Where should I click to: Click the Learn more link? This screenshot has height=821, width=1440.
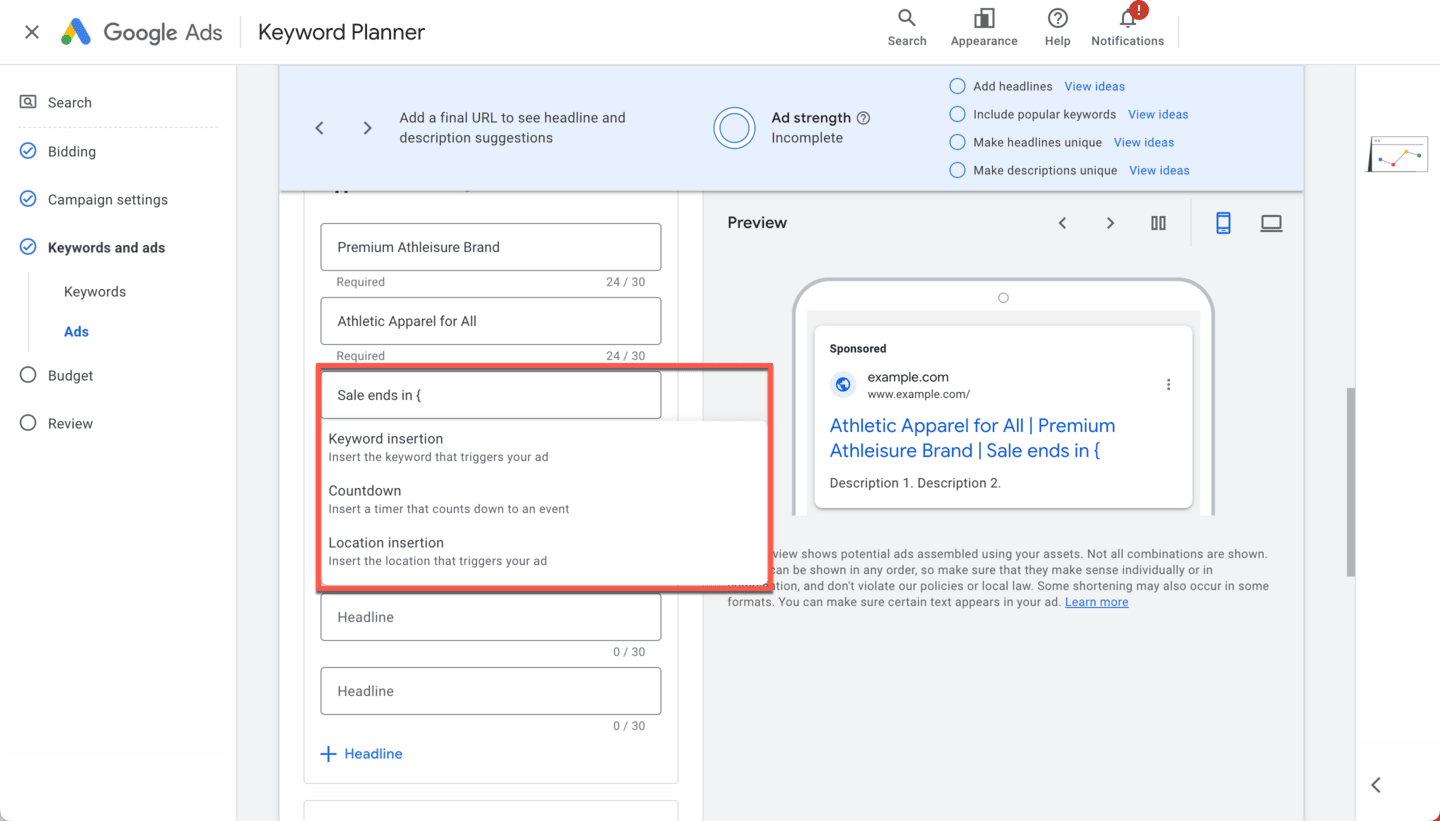pyautogui.click(x=1096, y=602)
